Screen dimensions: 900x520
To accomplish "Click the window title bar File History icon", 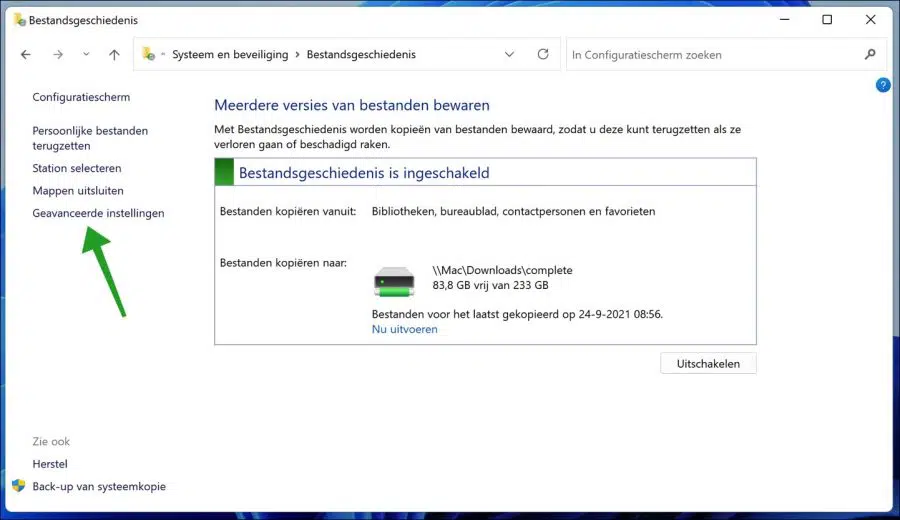I will 20,20.
